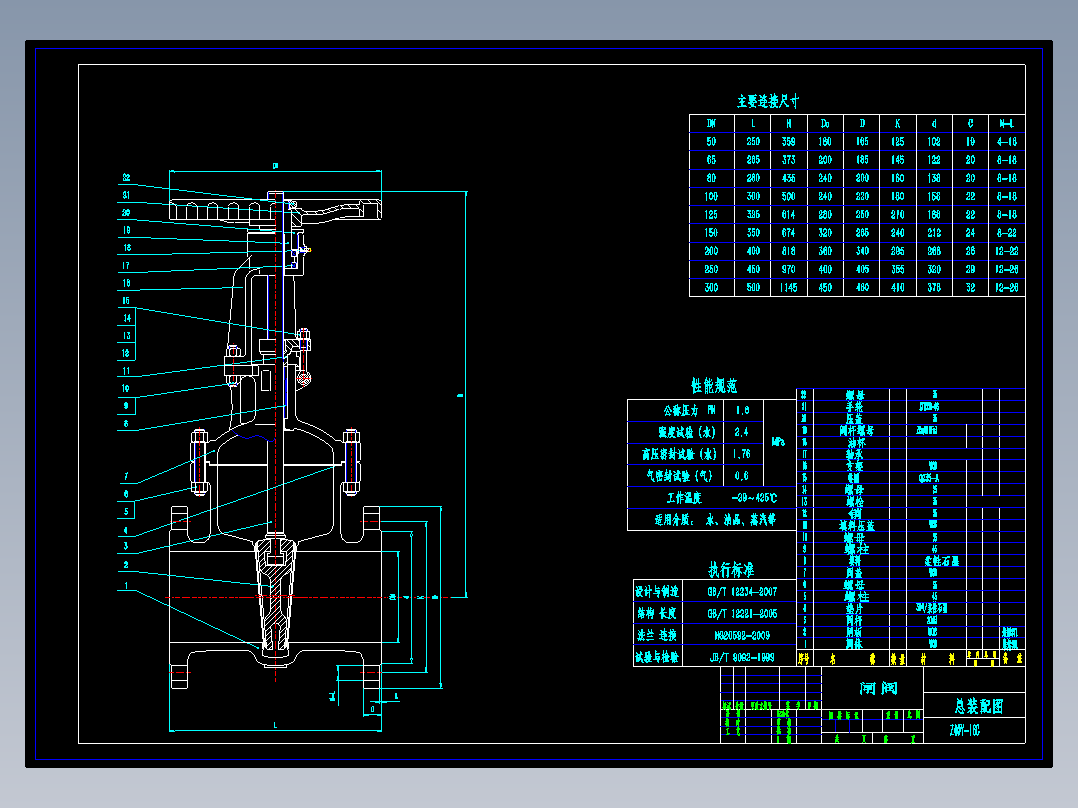Click the 执行标准 section heading
The height and width of the screenshot is (808, 1078).
[x=731, y=570]
